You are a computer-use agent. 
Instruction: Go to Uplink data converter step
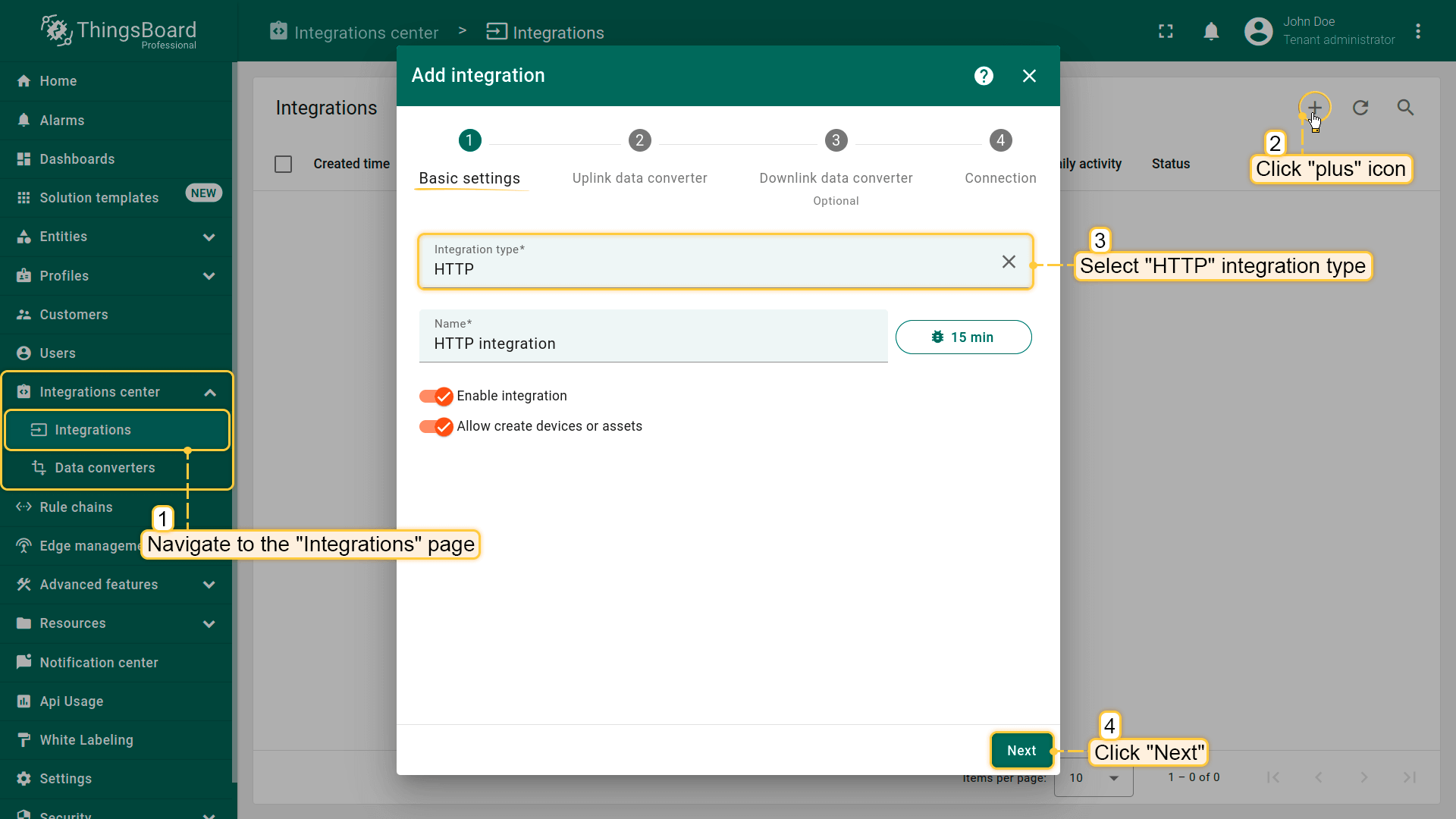point(639,141)
